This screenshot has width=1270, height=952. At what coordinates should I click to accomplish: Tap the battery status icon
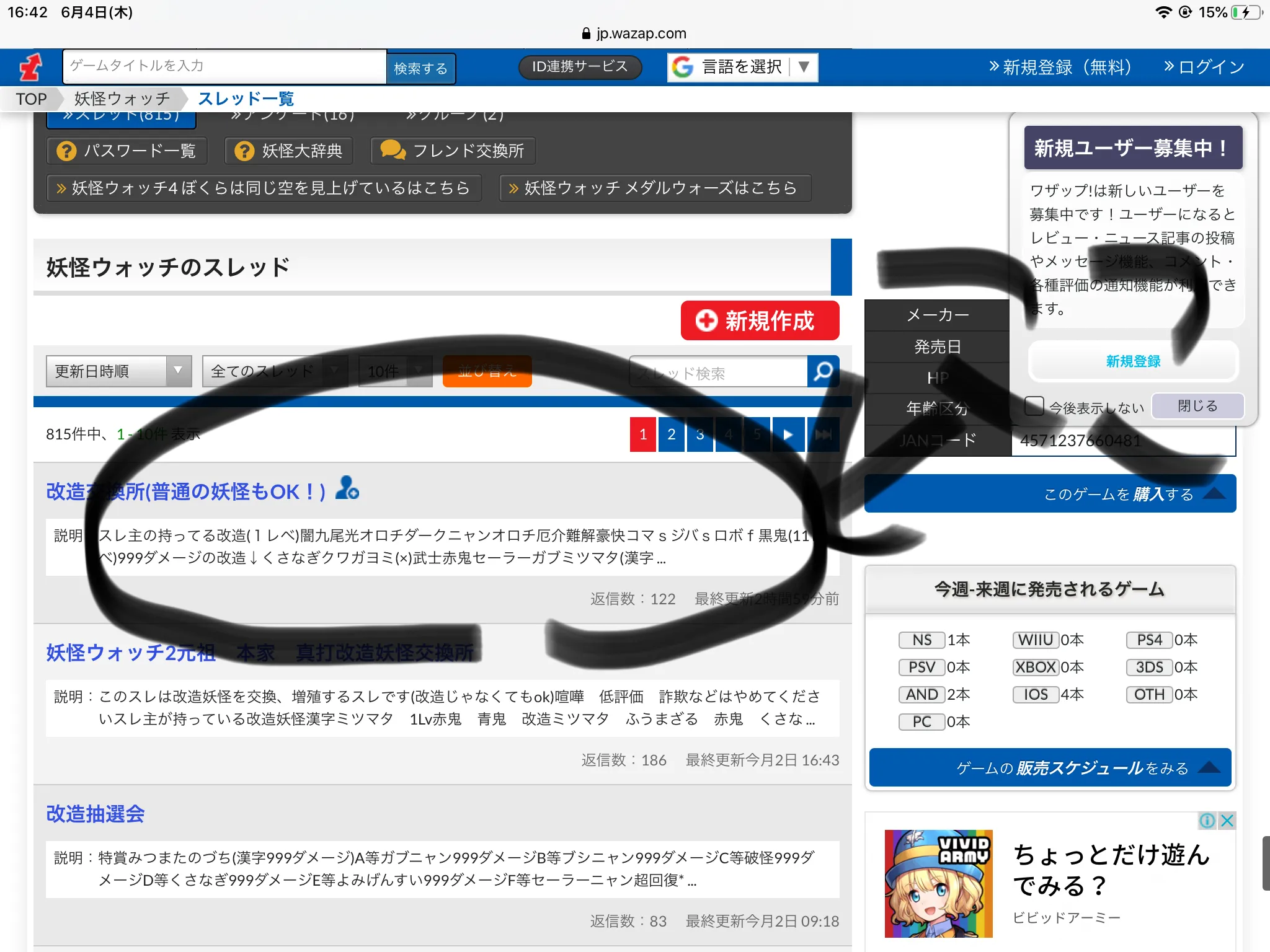coord(1246,12)
